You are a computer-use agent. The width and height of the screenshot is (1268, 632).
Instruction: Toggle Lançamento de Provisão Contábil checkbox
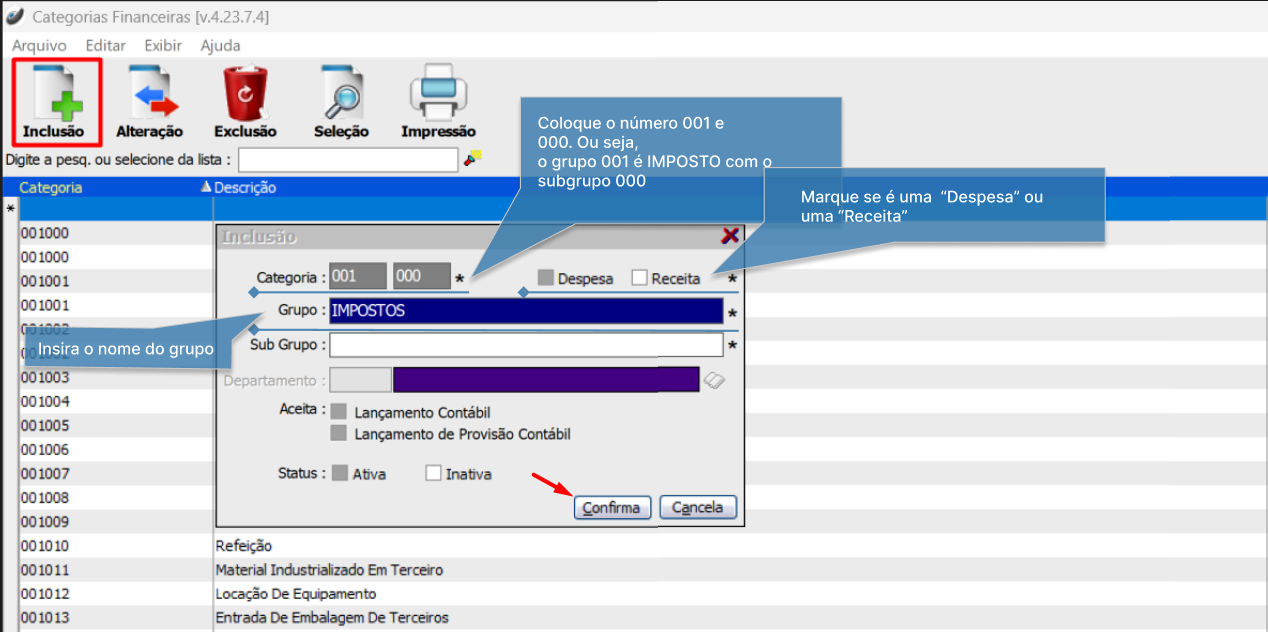coord(339,433)
